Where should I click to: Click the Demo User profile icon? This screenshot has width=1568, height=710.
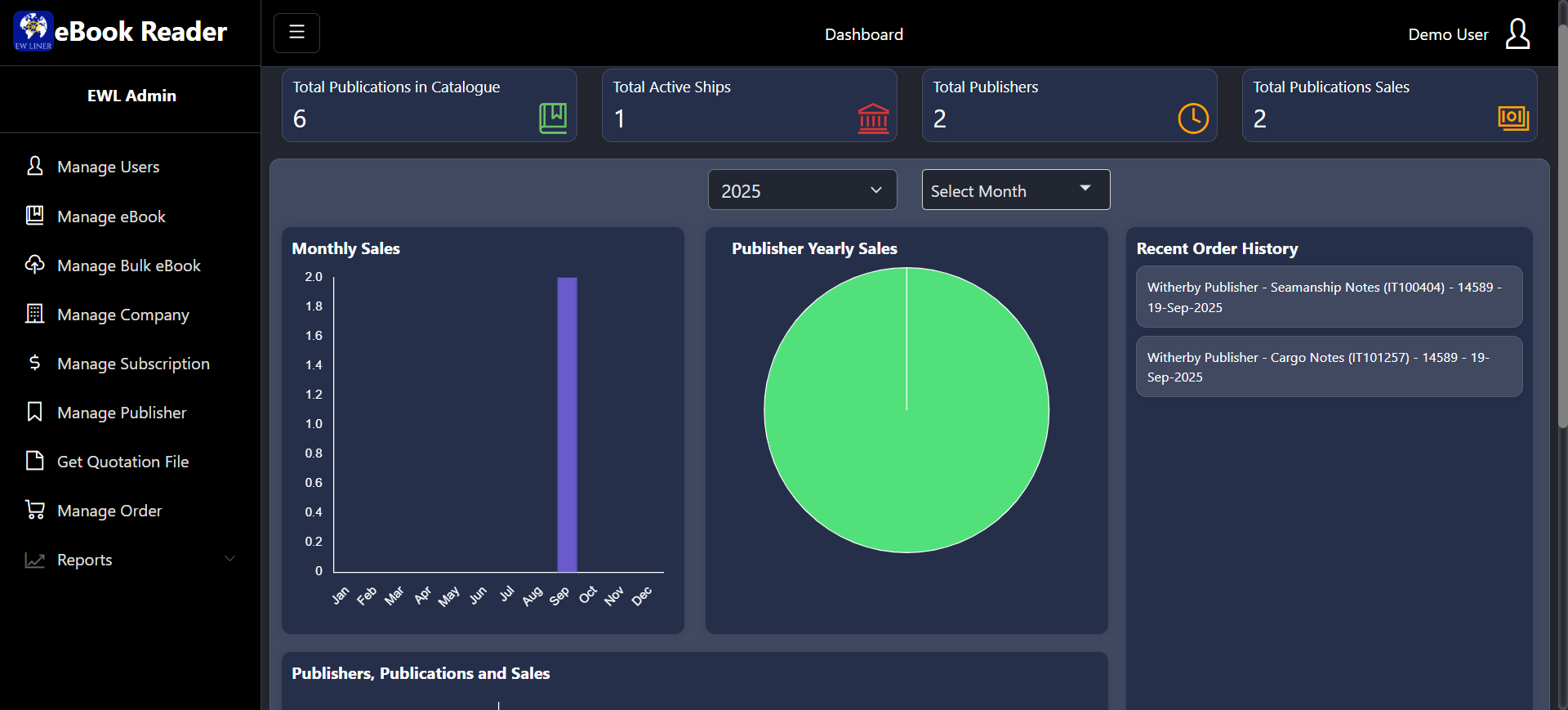click(x=1517, y=34)
